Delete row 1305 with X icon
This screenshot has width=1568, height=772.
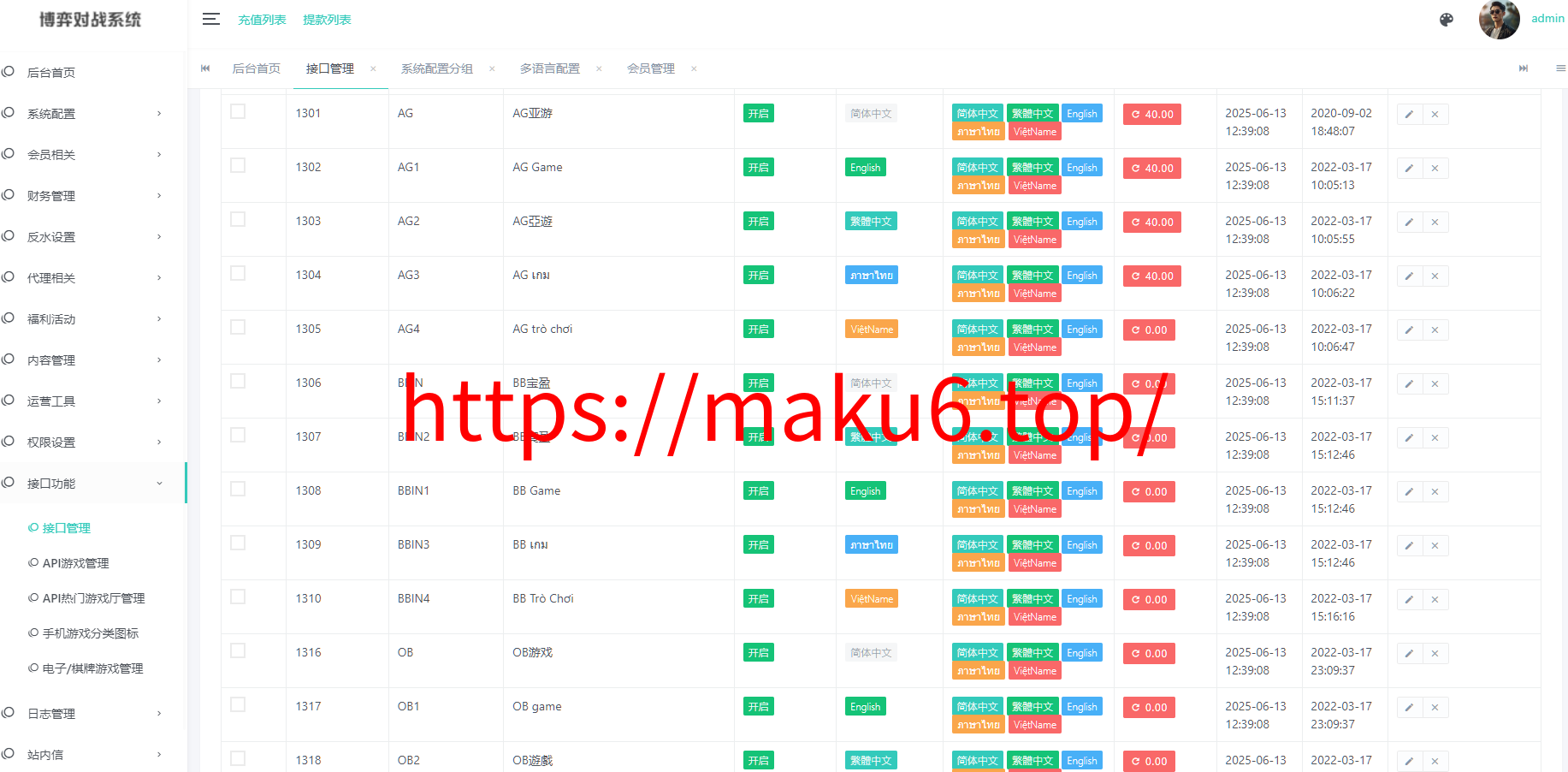(x=1435, y=330)
